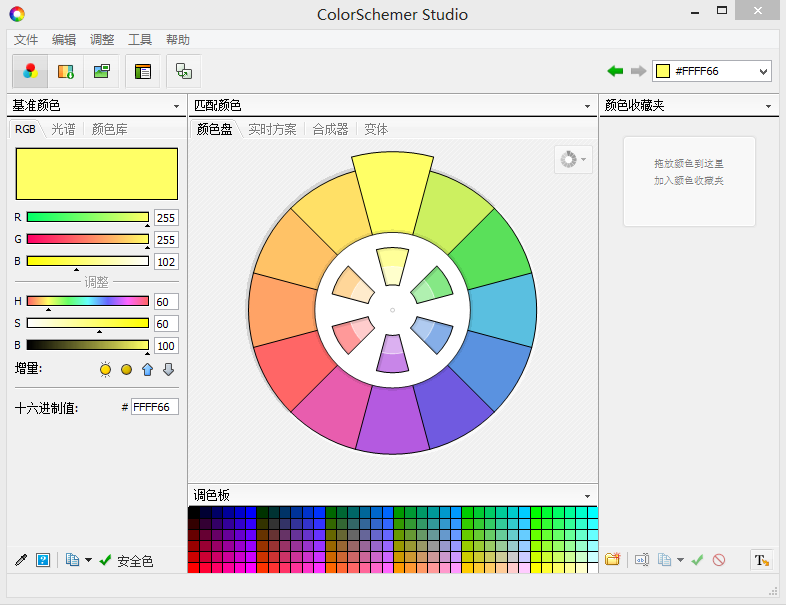Click the brightness value field 100
The image size is (786, 605).
point(166,346)
